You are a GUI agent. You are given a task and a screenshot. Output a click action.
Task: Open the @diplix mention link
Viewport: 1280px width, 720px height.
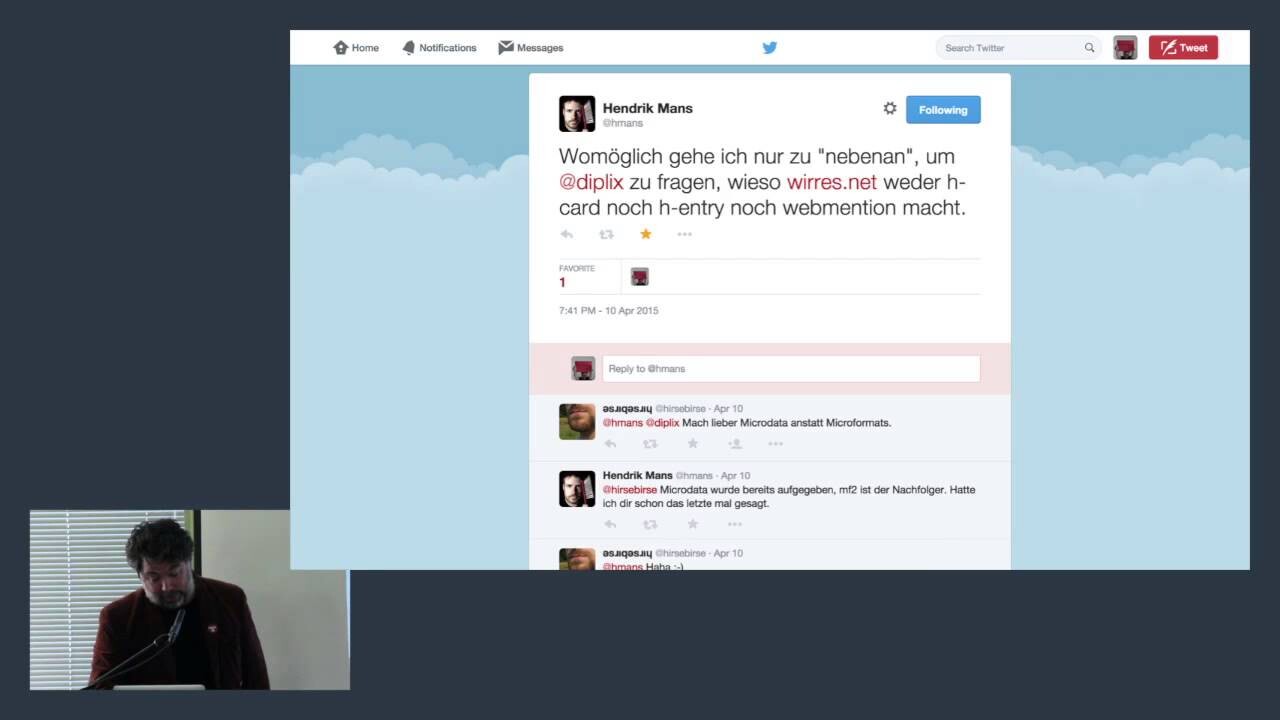coord(591,182)
